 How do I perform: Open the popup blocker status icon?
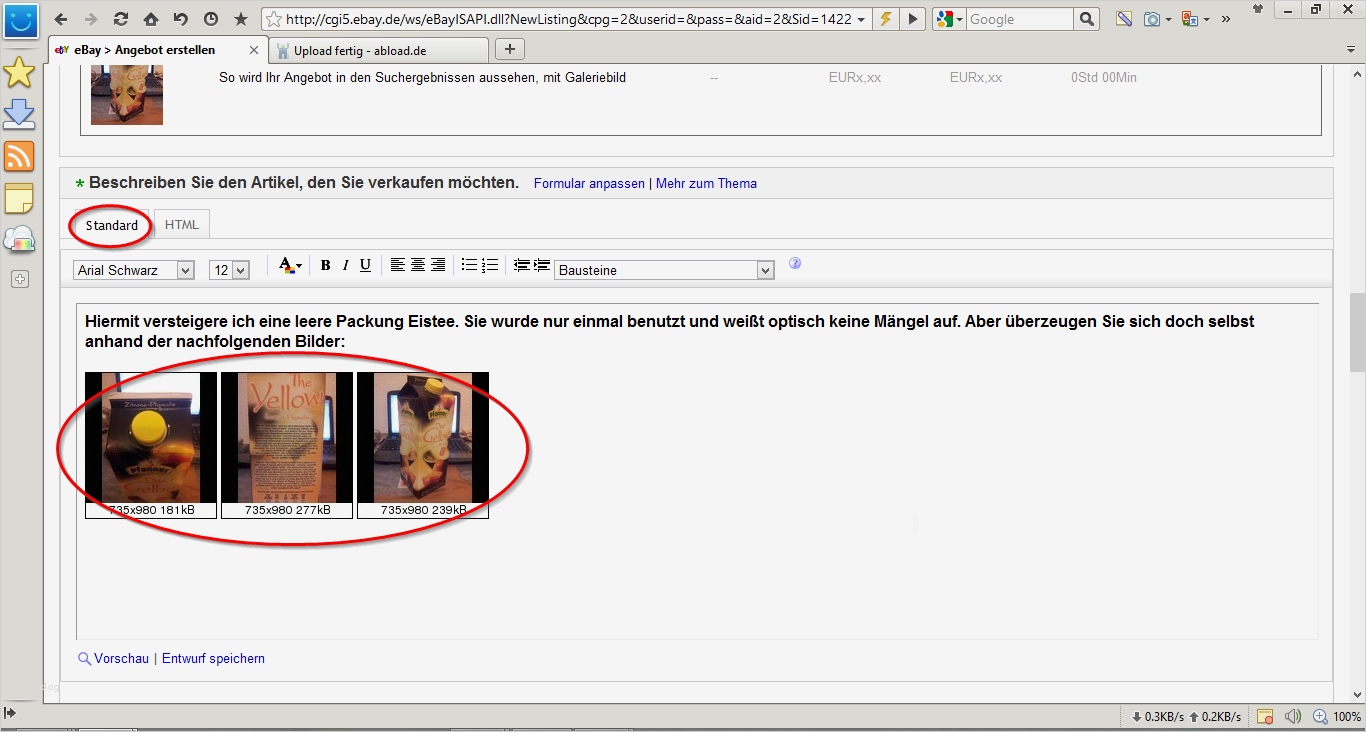[x=1265, y=716]
